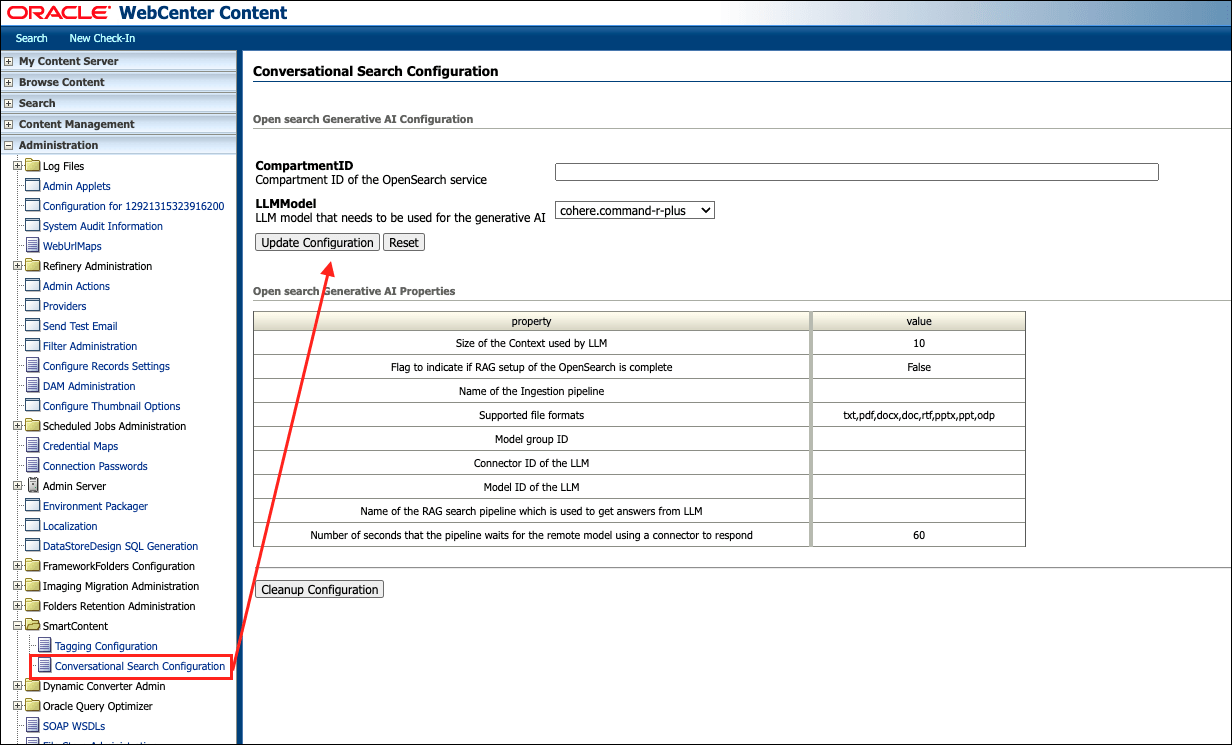Click the Localization page icon
The image size is (1232, 745).
point(32,526)
